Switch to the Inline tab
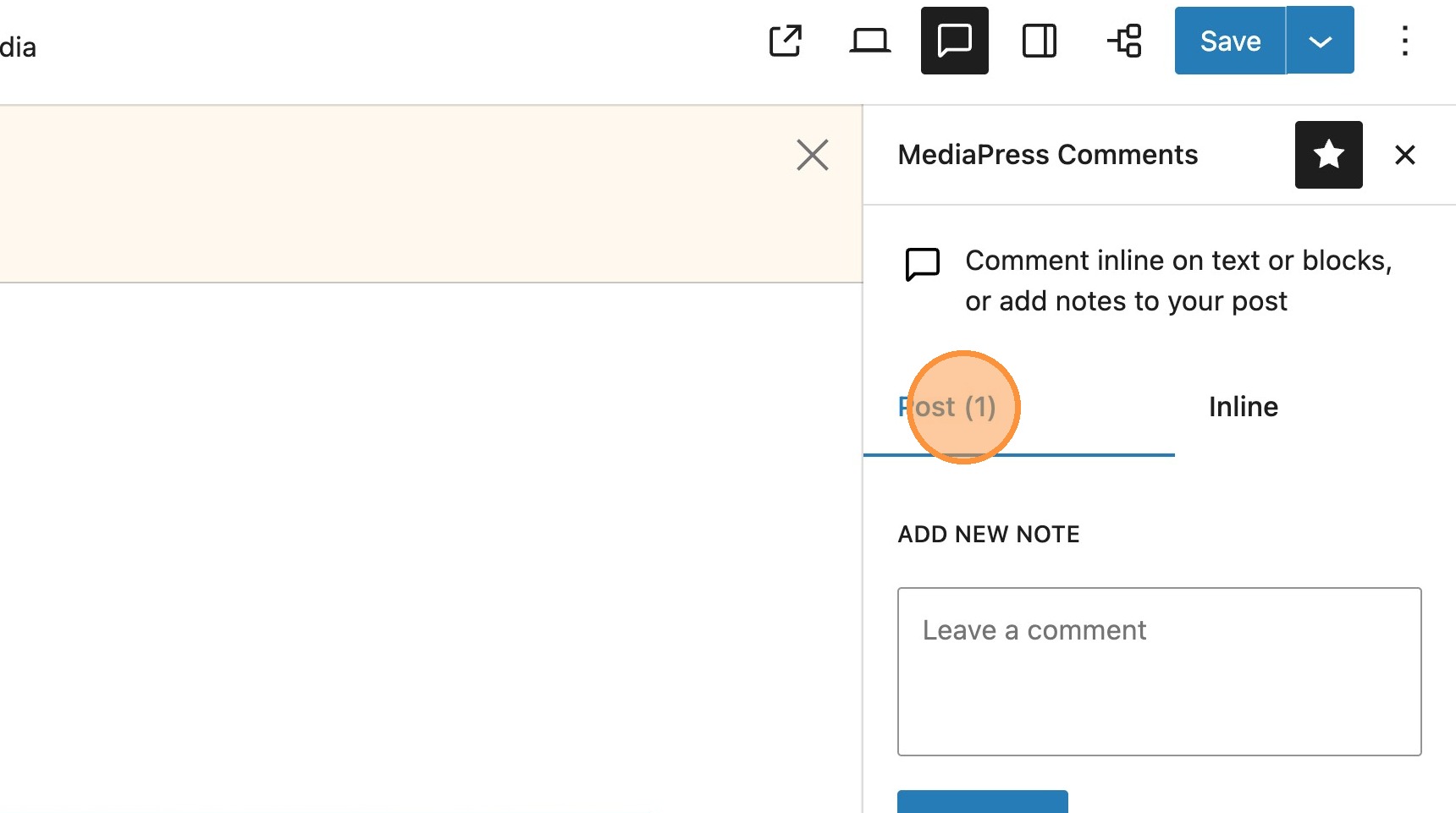Viewport: 1456px width, 813px height. click(x=1243, y=407)
